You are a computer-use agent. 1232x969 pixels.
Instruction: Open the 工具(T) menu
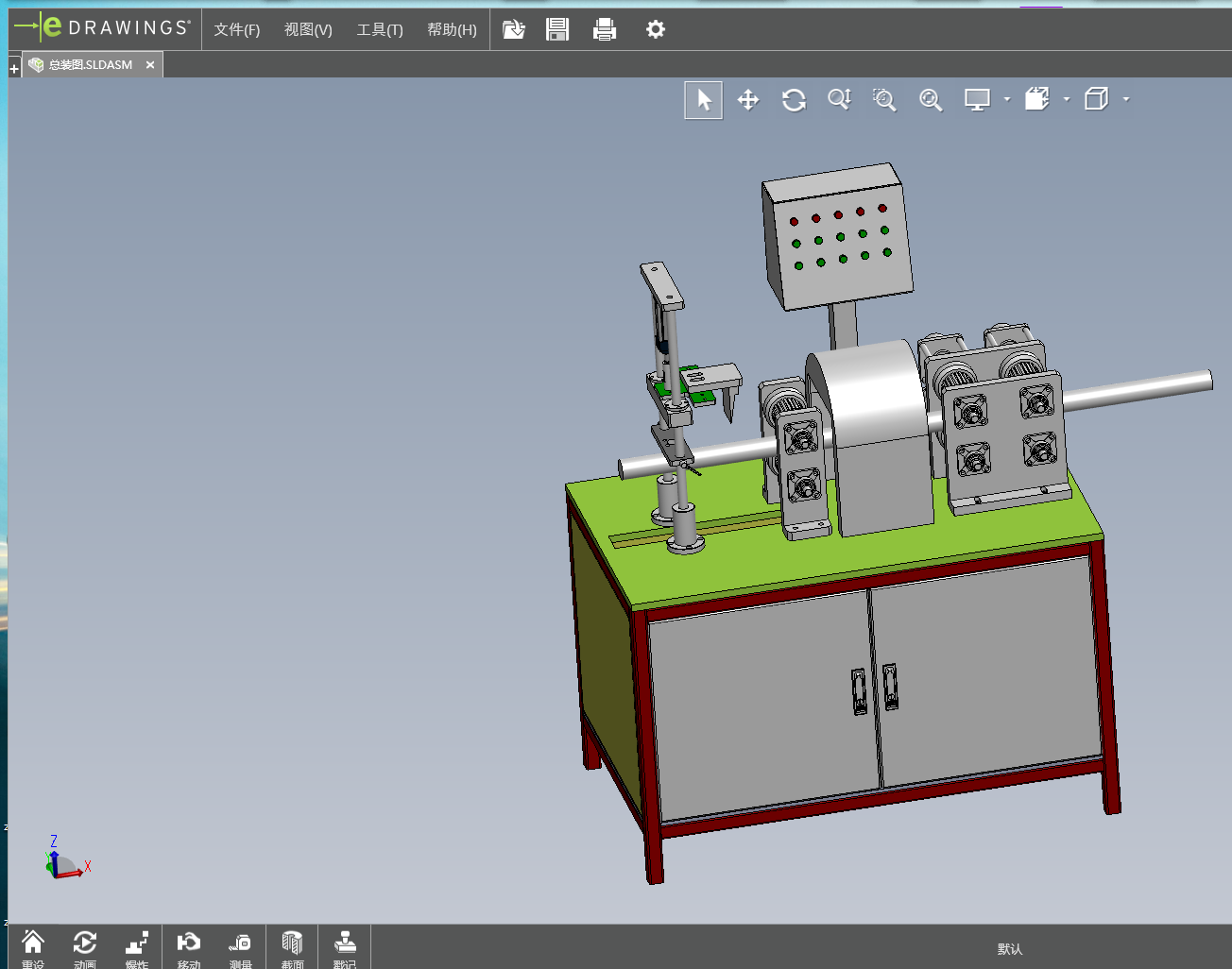(x=380, y=30)
